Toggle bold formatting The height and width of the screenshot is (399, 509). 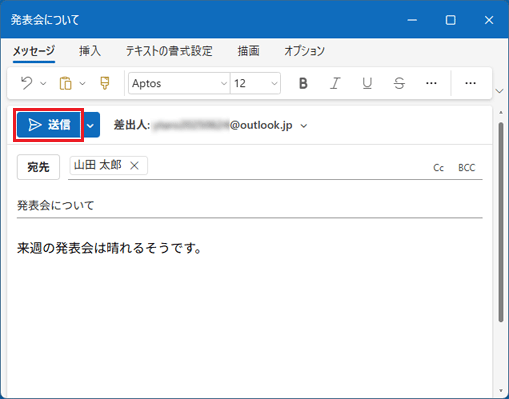pyautogui.click(x=303, y=83)
